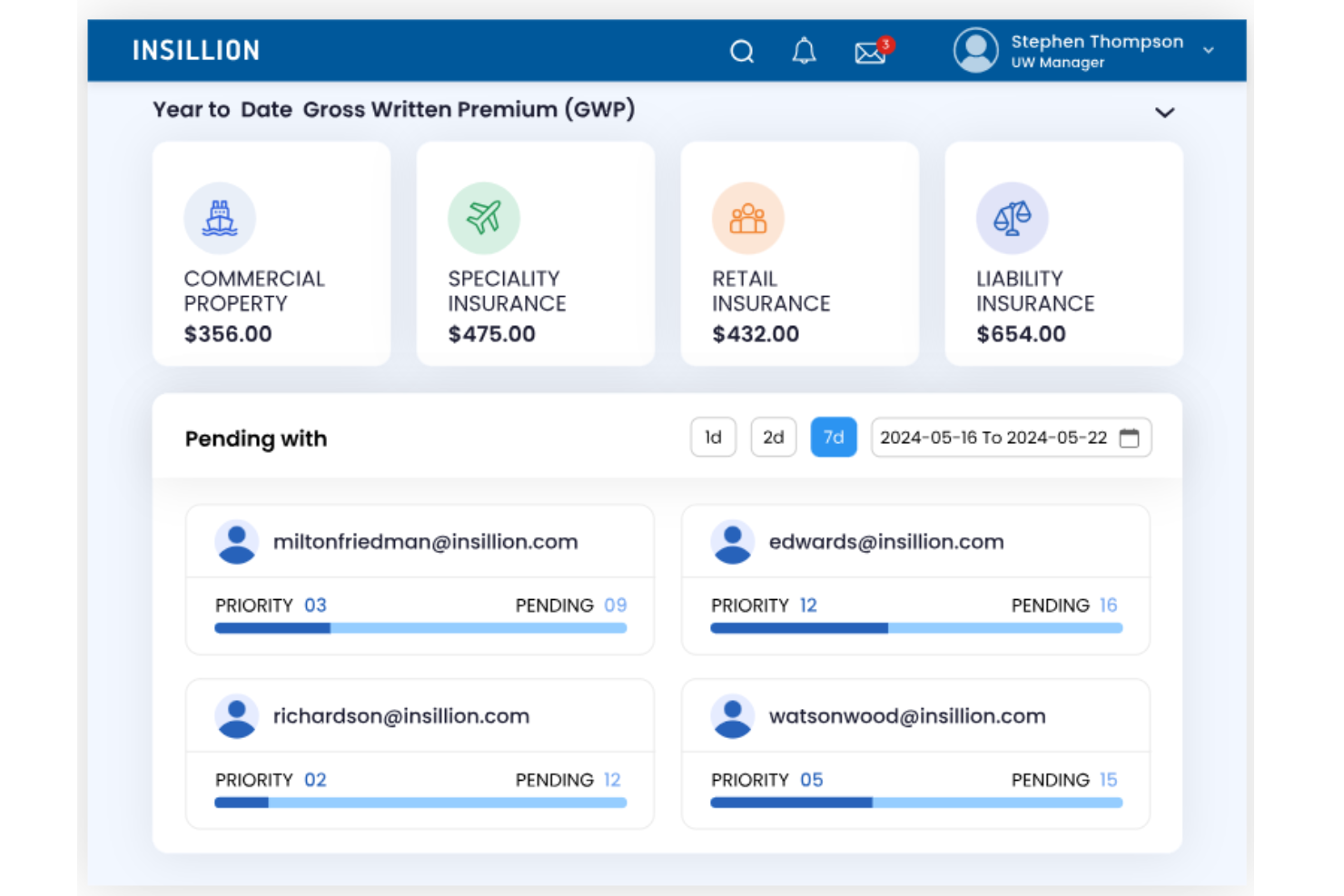Click the Pending with heading
1344x896 pixels.
coord(256,438)
